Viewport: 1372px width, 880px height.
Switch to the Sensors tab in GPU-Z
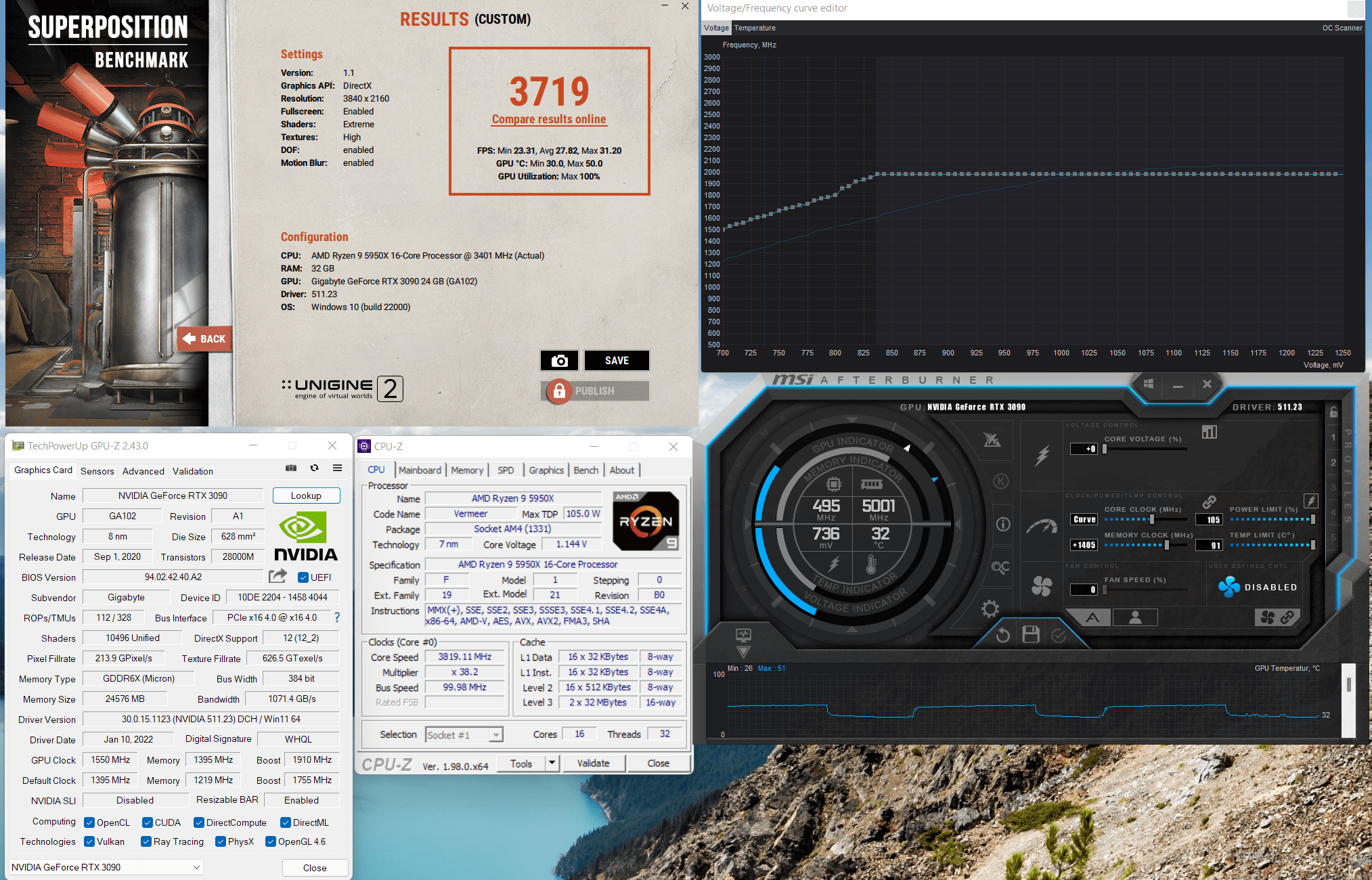pyautogui.click(x=97, y=471)
